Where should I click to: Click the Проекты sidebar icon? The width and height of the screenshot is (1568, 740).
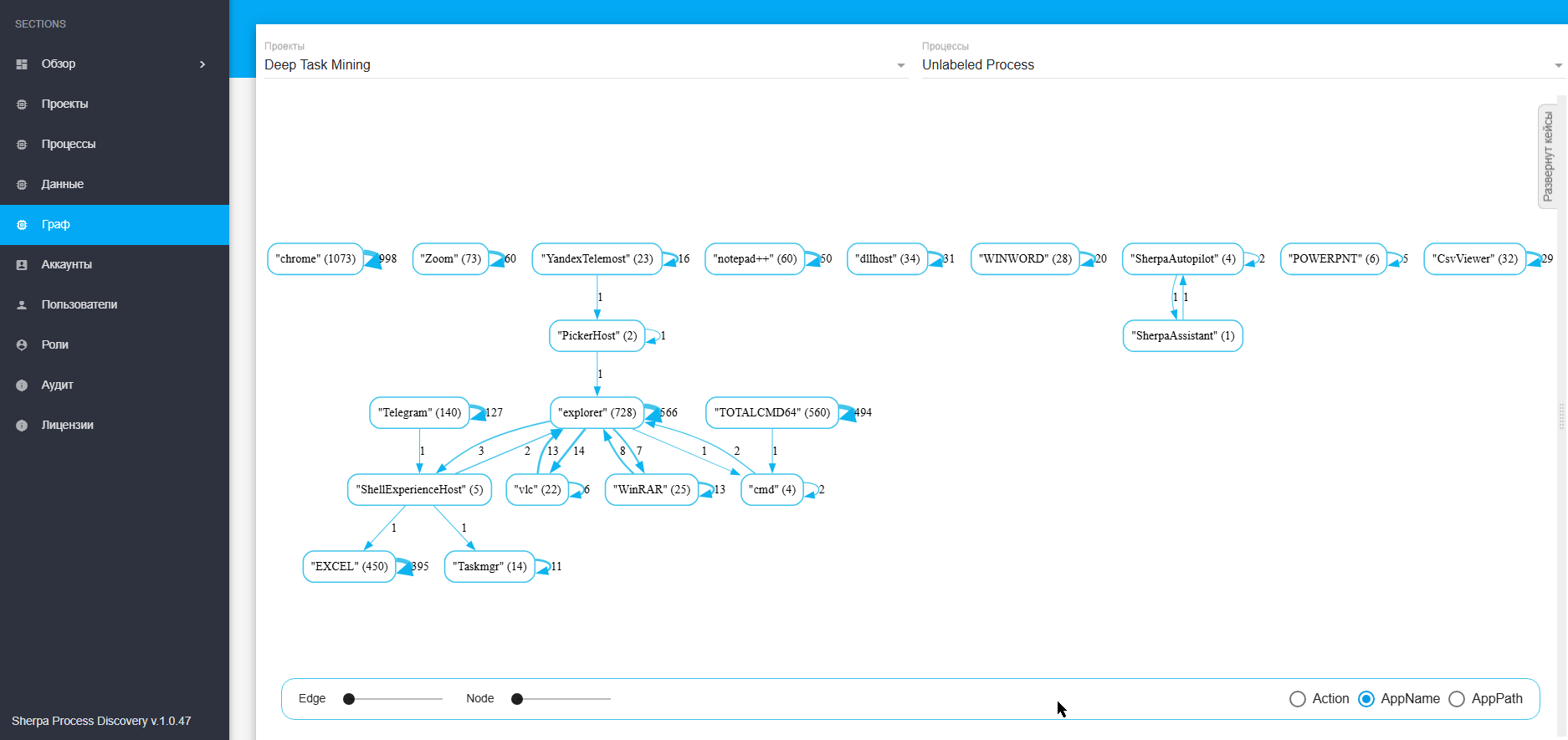22,105
